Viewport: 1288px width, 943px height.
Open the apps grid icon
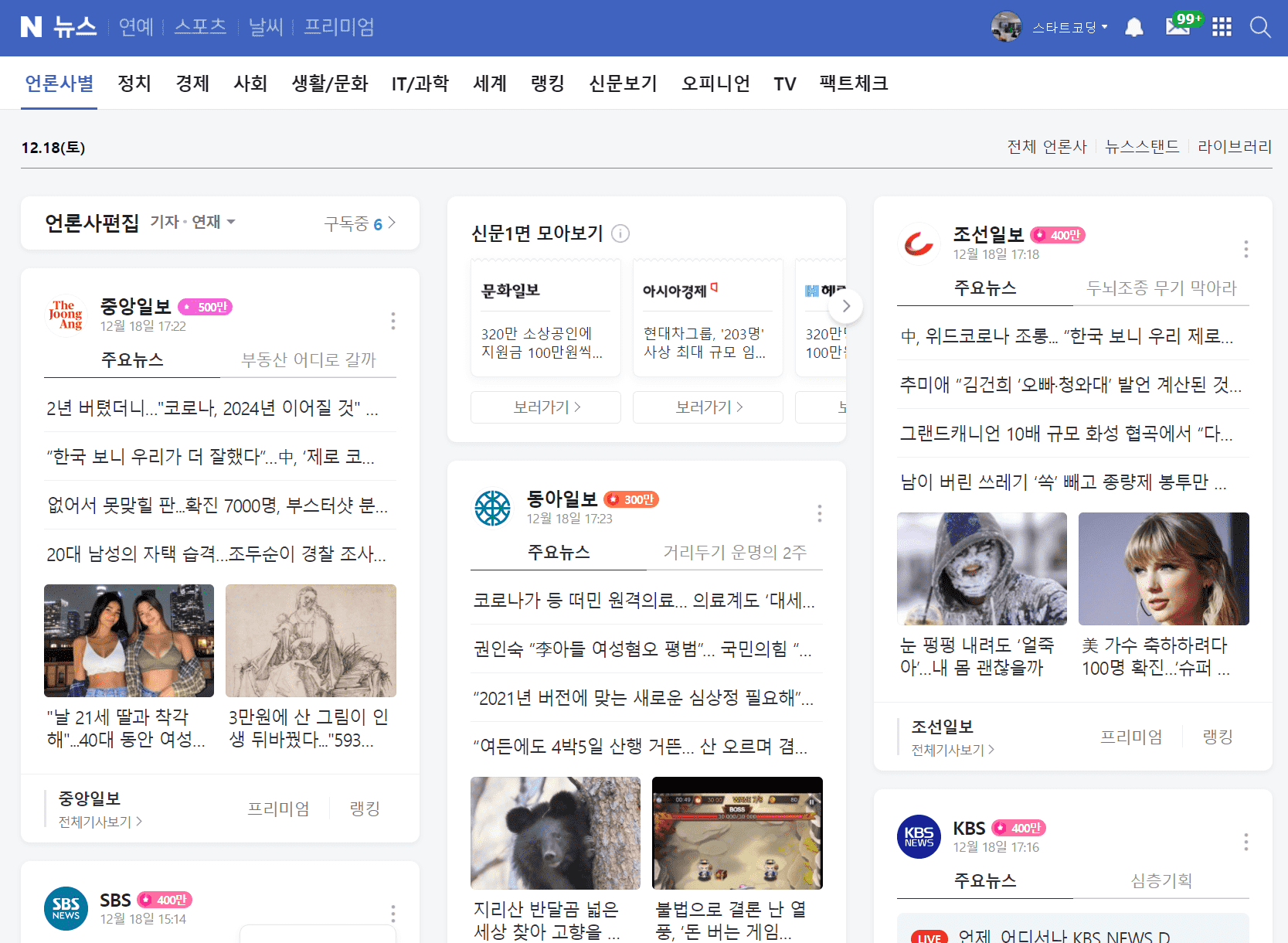[x=1222, y=28]
